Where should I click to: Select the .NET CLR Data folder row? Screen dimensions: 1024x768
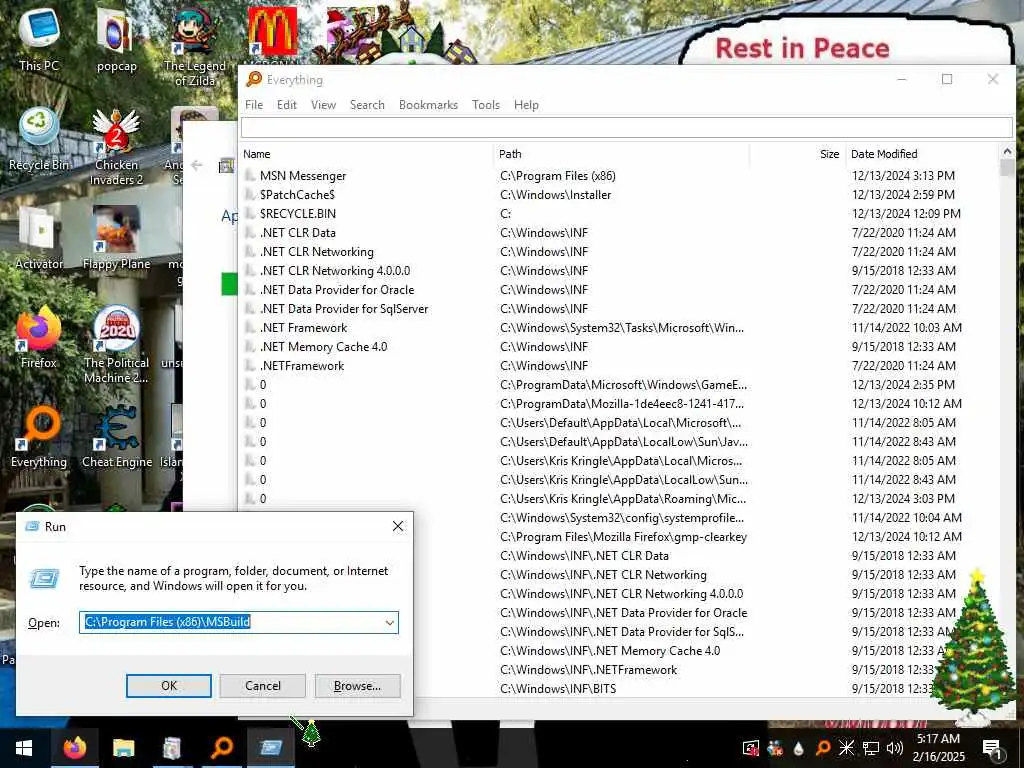pyautogui.click(x=618, y=232)
